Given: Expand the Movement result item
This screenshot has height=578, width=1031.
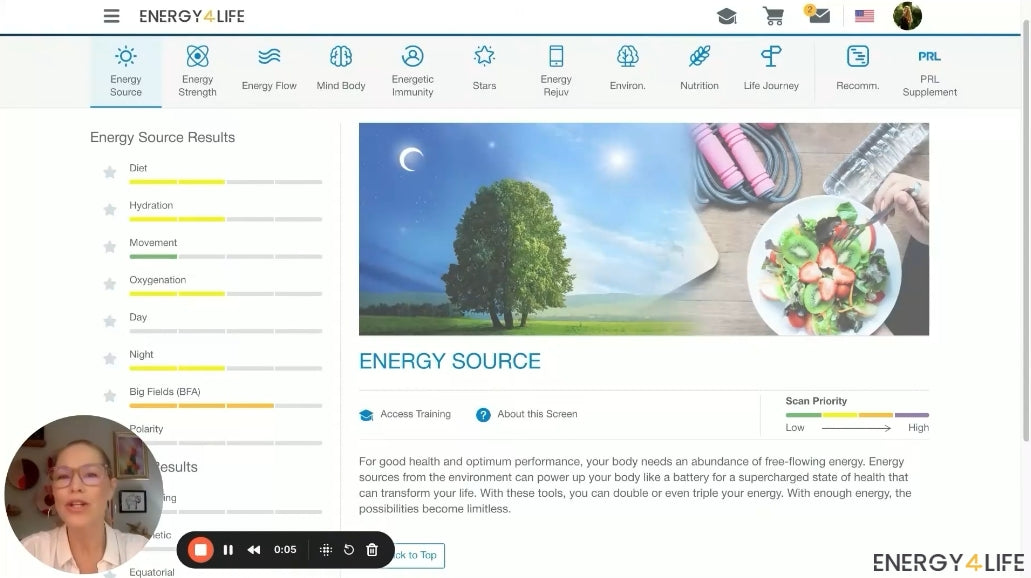Looking at the screenshot, I should [153, 243].
